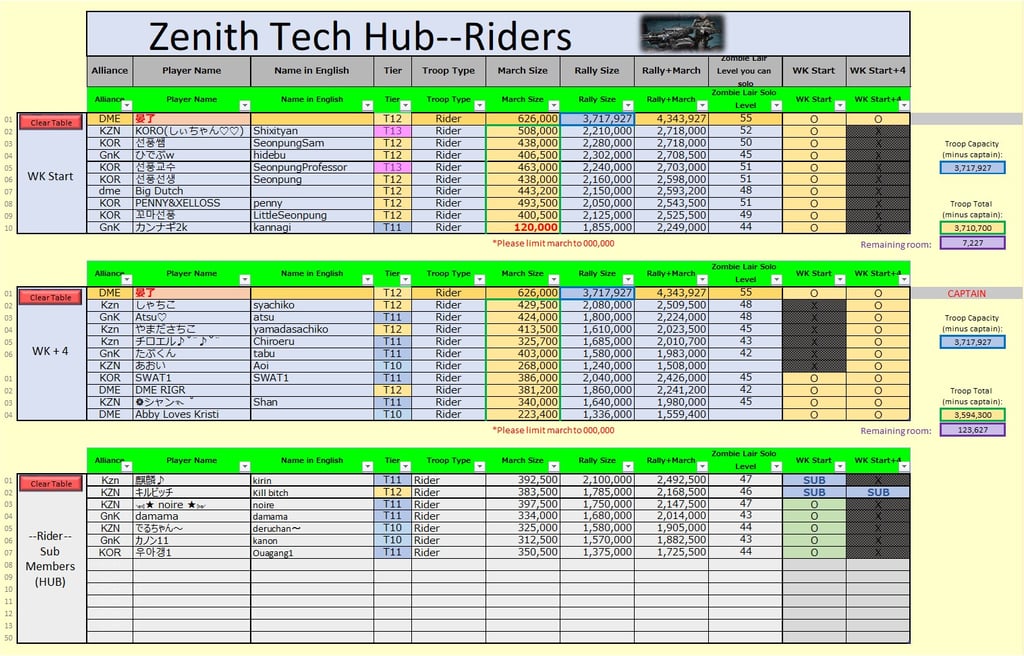Open Zombie Lair Solo Level filter in Sub Members table
The height and width of the screenshot is (656, 1024).
tap(776, 467)
